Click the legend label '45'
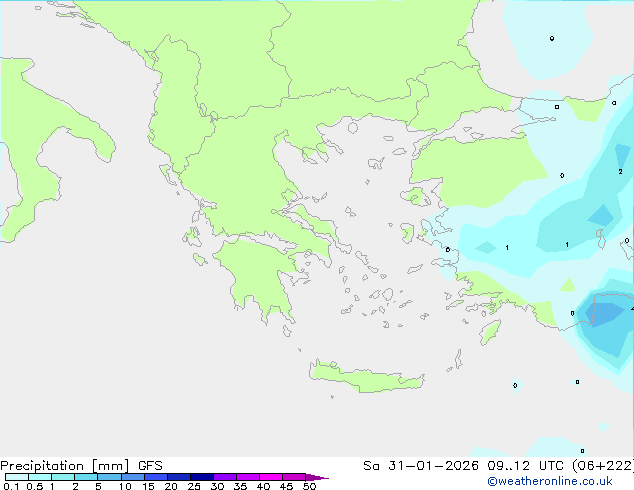This screenshot has width=634, height=490. (287, 486)
